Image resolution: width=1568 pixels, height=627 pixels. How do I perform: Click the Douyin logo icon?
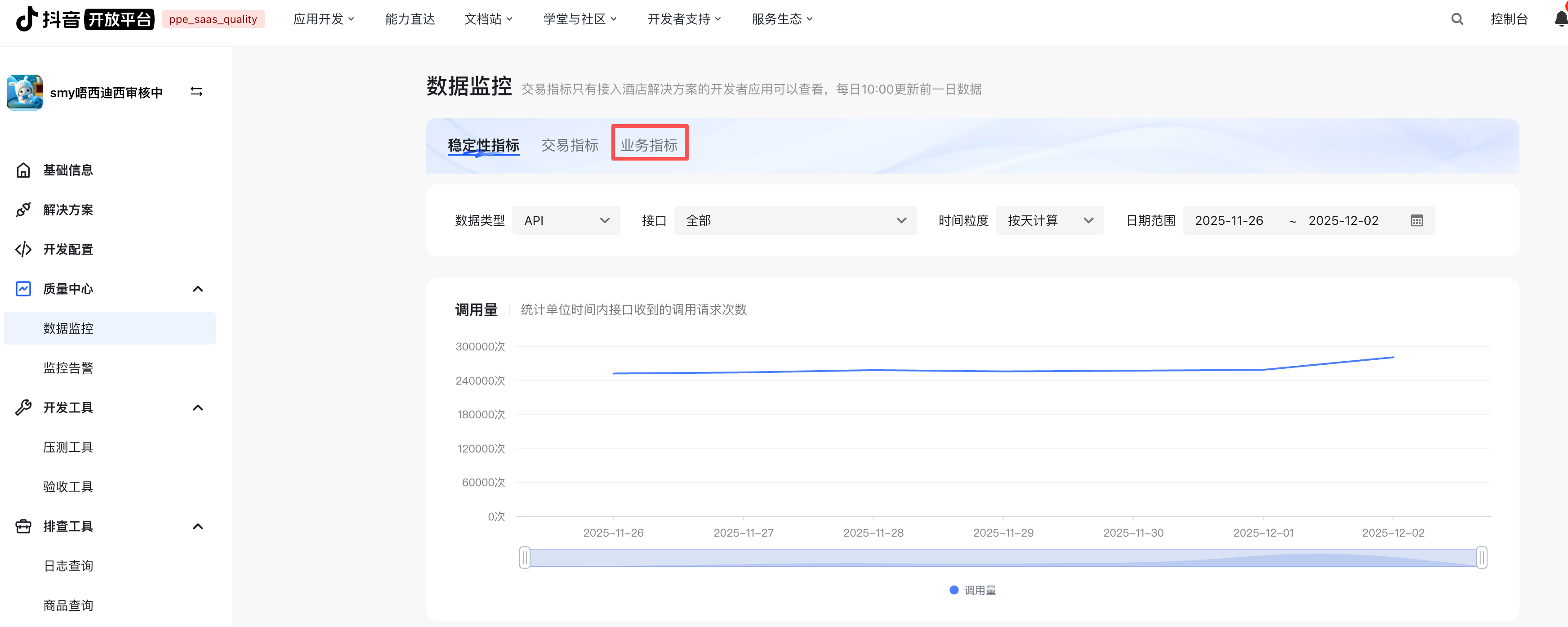[x=27, y=19]
